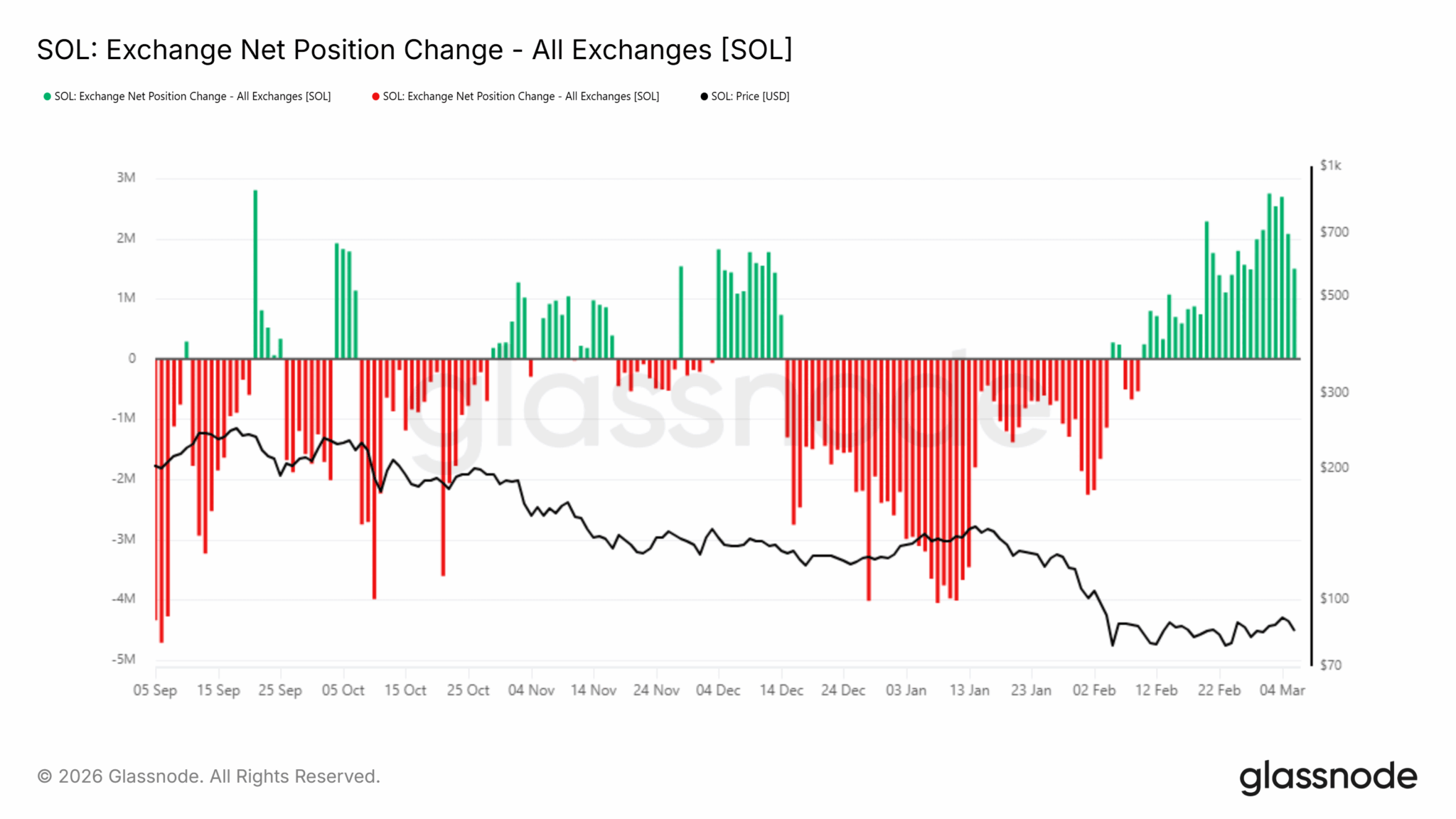Click the $100 price axis label

point(1334,599)
